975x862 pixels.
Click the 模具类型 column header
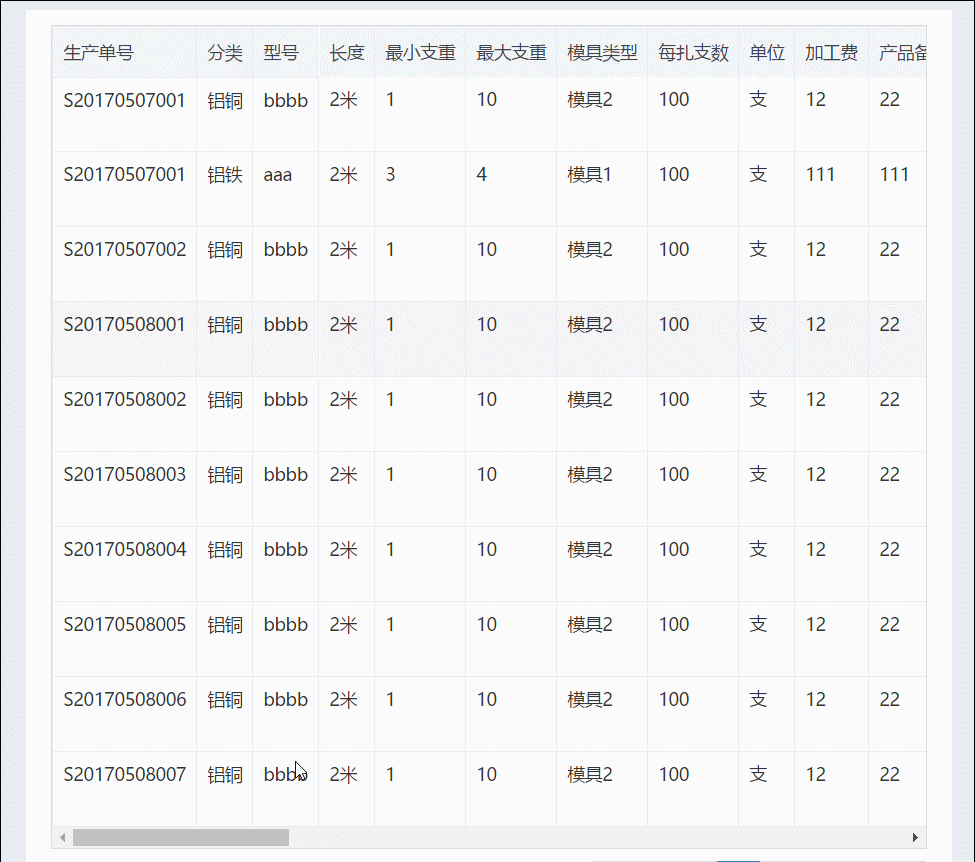(603, 53)
